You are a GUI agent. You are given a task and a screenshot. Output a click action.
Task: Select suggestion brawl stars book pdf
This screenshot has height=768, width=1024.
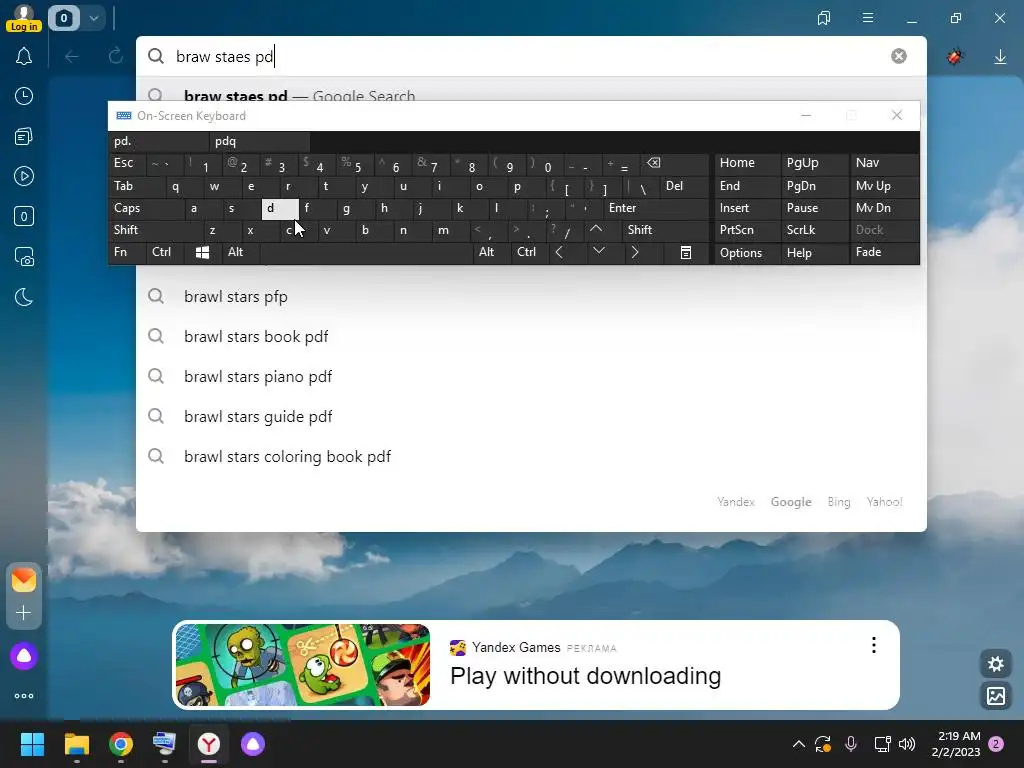(531, 336)
